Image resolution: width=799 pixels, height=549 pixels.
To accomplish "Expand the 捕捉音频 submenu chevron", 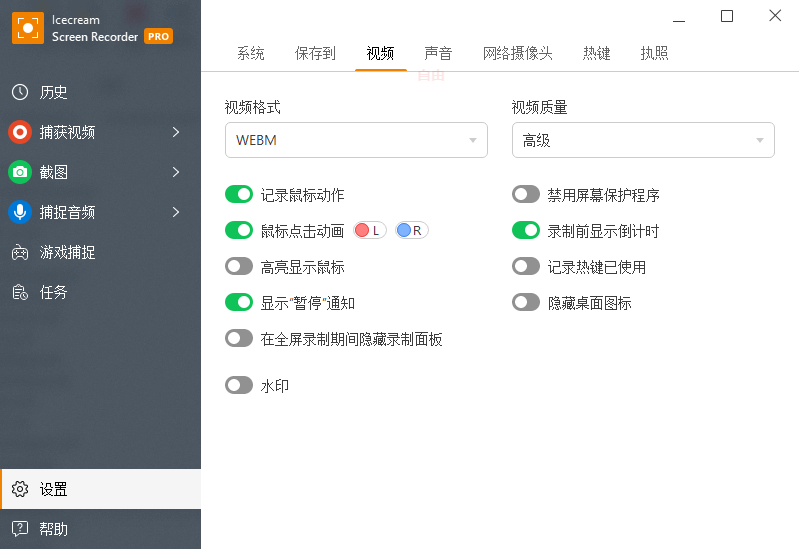I will tap(176, 212).
